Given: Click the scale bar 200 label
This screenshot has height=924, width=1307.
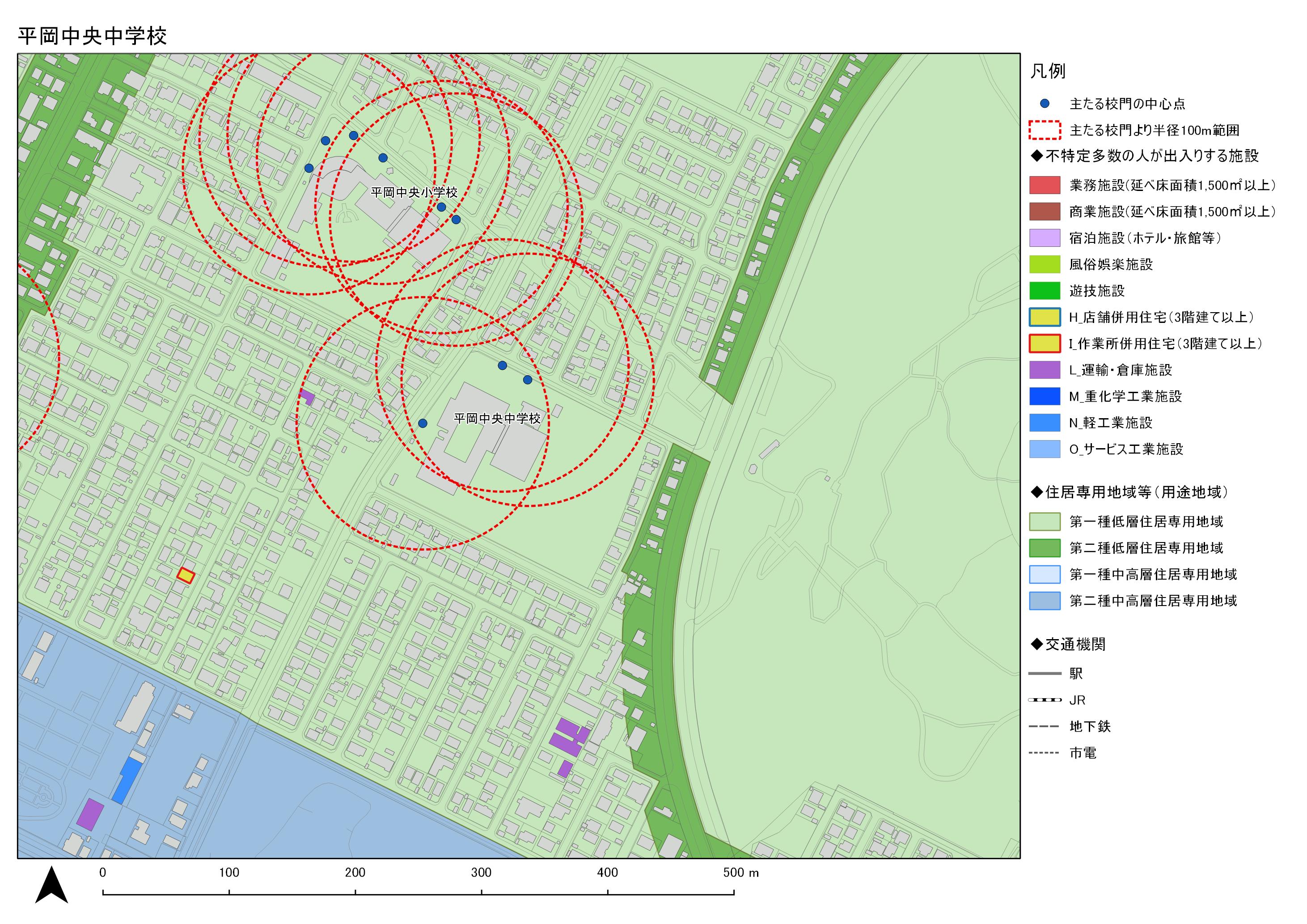Looking at the screenshot, I should (x=355, y=873).
